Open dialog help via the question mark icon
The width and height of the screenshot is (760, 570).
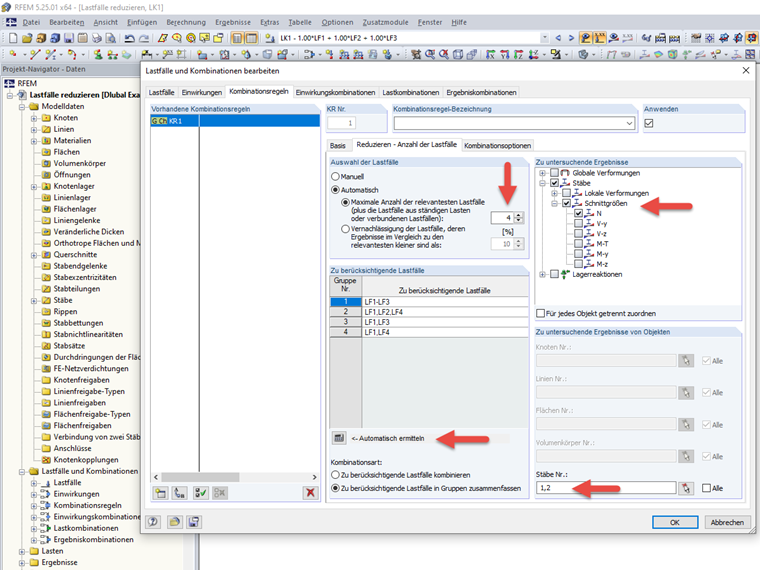point(153,522)
